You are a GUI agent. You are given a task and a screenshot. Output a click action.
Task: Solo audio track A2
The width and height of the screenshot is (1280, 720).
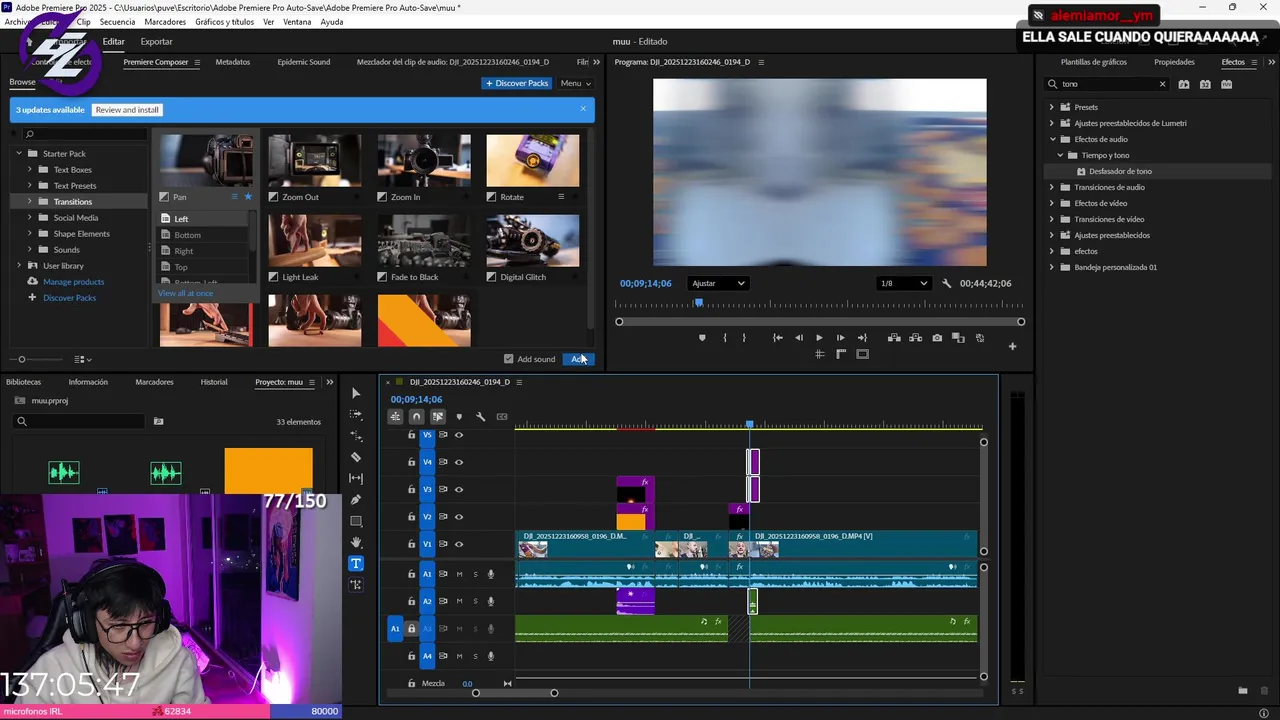[x=475, y=601]
